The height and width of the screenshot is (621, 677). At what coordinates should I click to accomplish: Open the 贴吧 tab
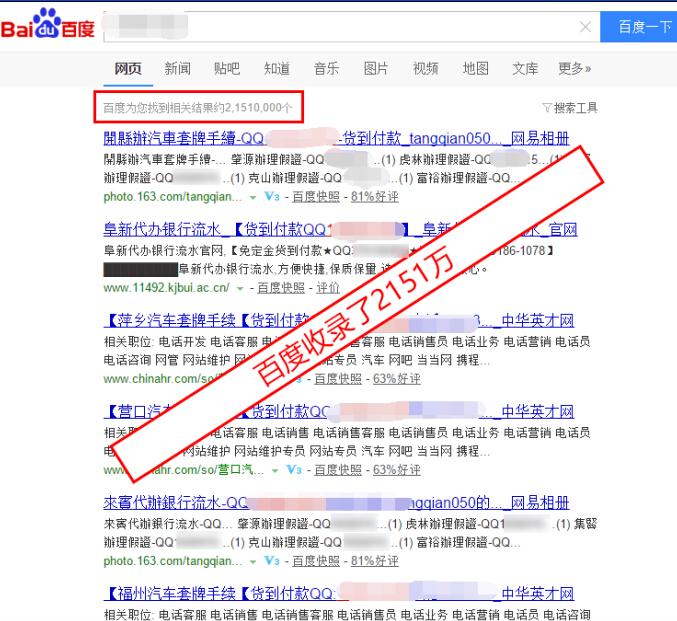[227, 68]
